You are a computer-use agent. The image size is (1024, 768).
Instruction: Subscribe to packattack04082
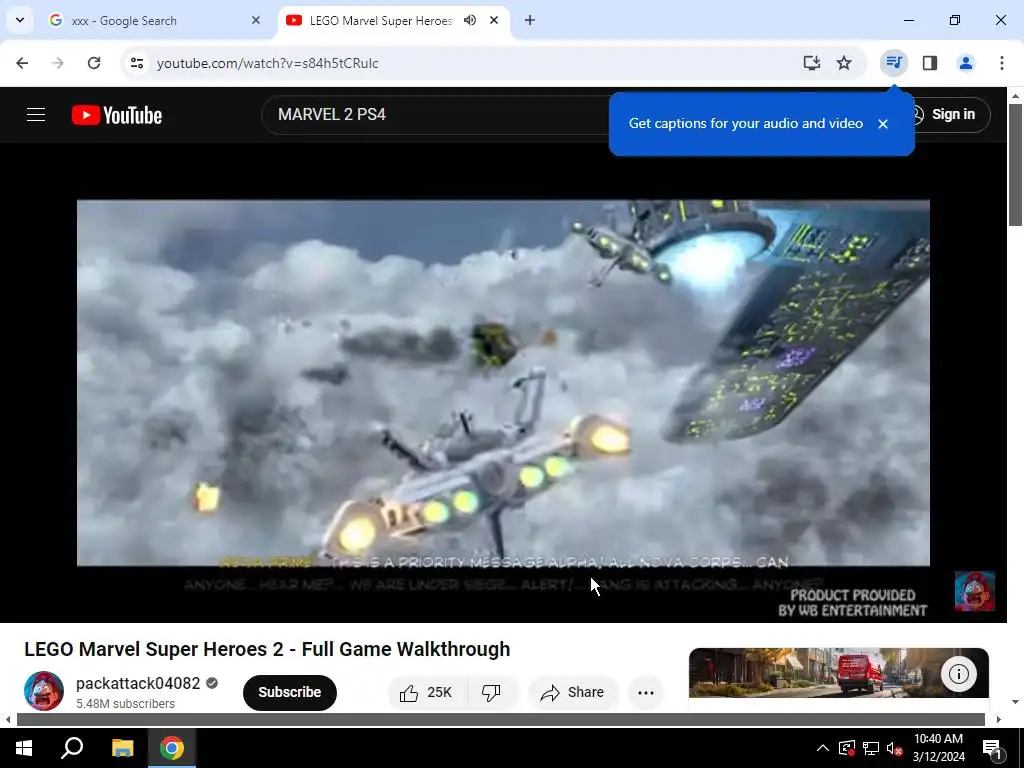pyautogui.click(x=289, y=692)
